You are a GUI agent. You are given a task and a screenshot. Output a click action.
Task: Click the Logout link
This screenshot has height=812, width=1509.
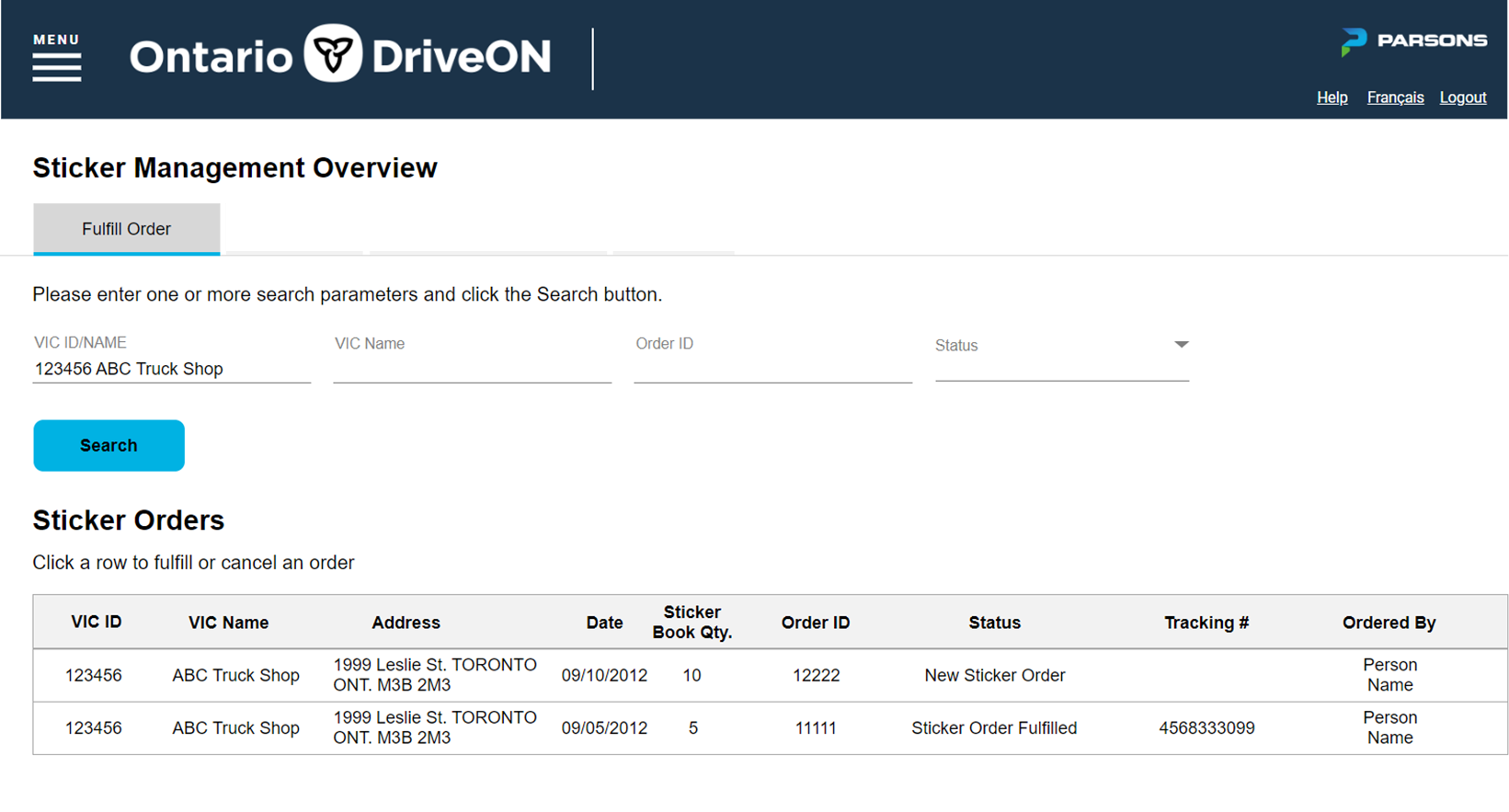point(1462,97)
